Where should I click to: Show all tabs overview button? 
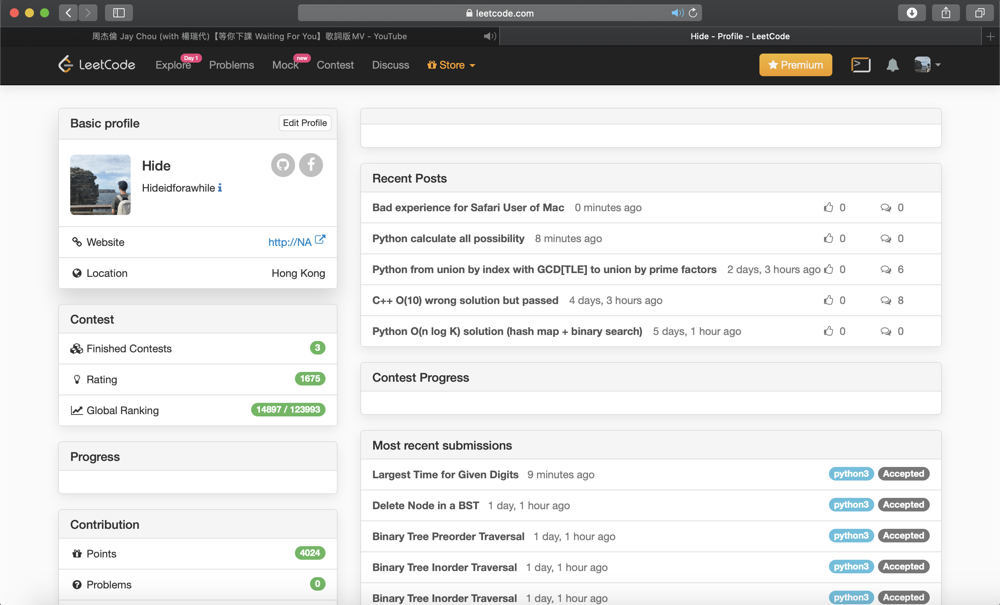tap(980, 13)
